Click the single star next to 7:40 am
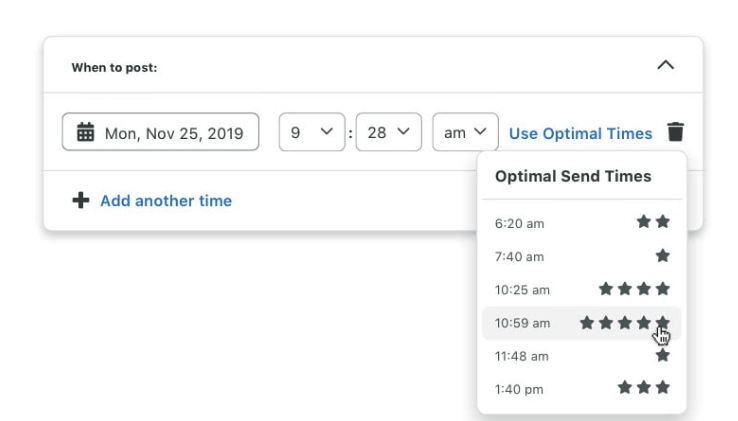This screenshot has height=421, width=738. coord(662,256)
